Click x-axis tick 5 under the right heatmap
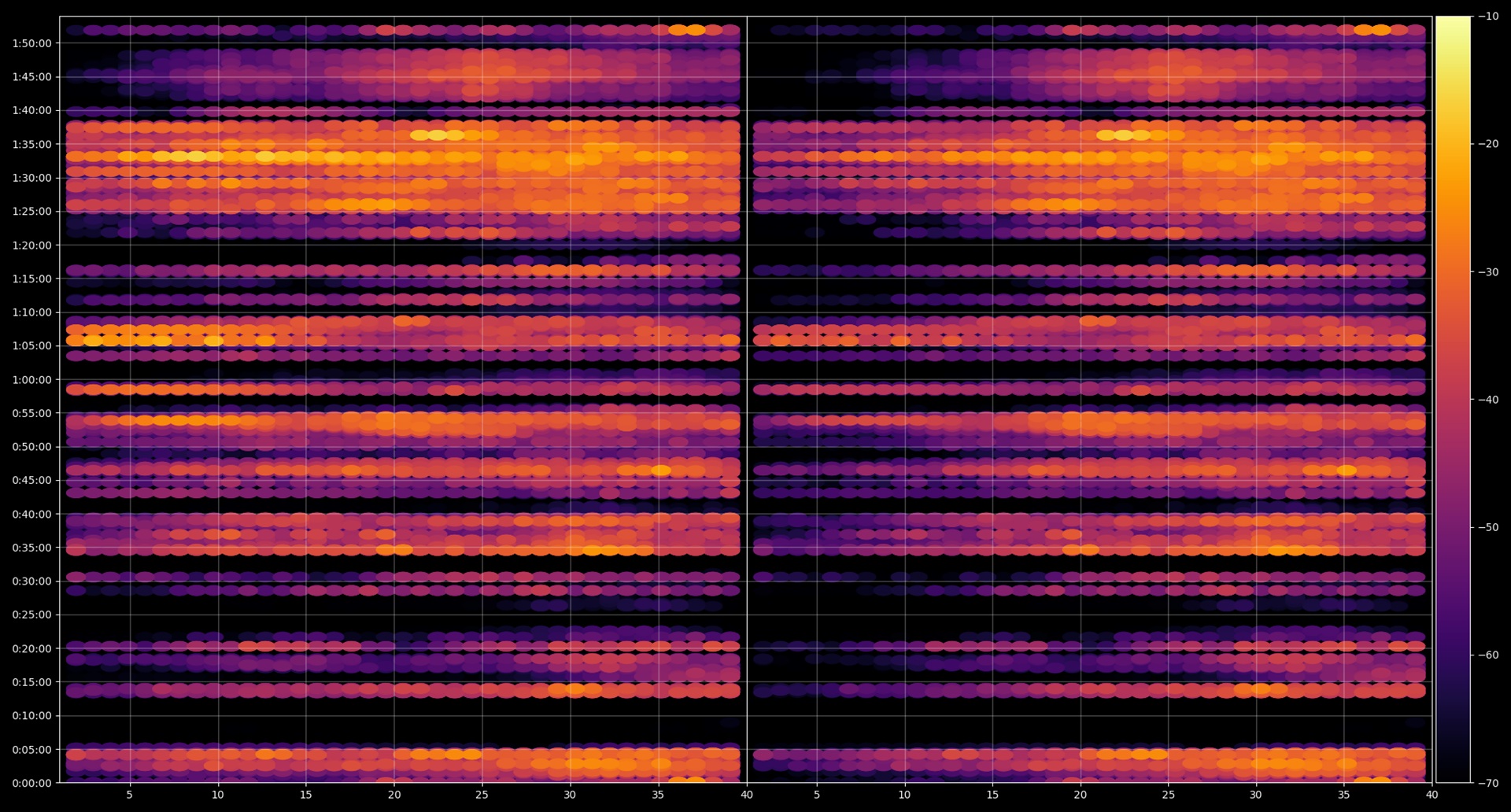The width and height of the screenshot is (1511, 812). click(817, 795)
